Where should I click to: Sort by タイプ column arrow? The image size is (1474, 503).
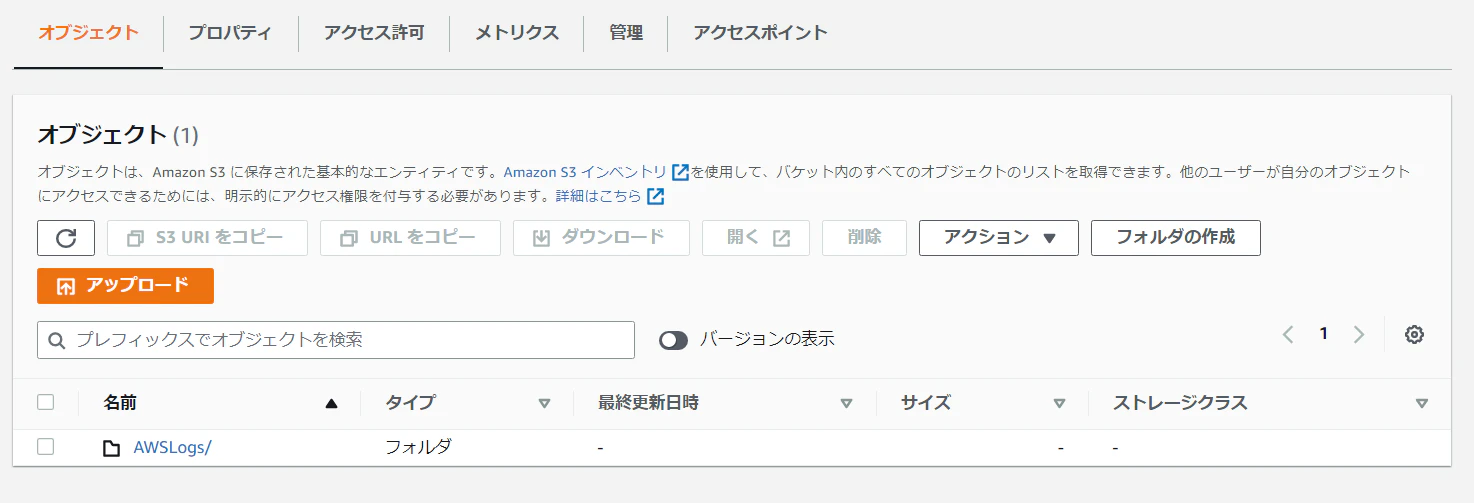pos(545,404)
